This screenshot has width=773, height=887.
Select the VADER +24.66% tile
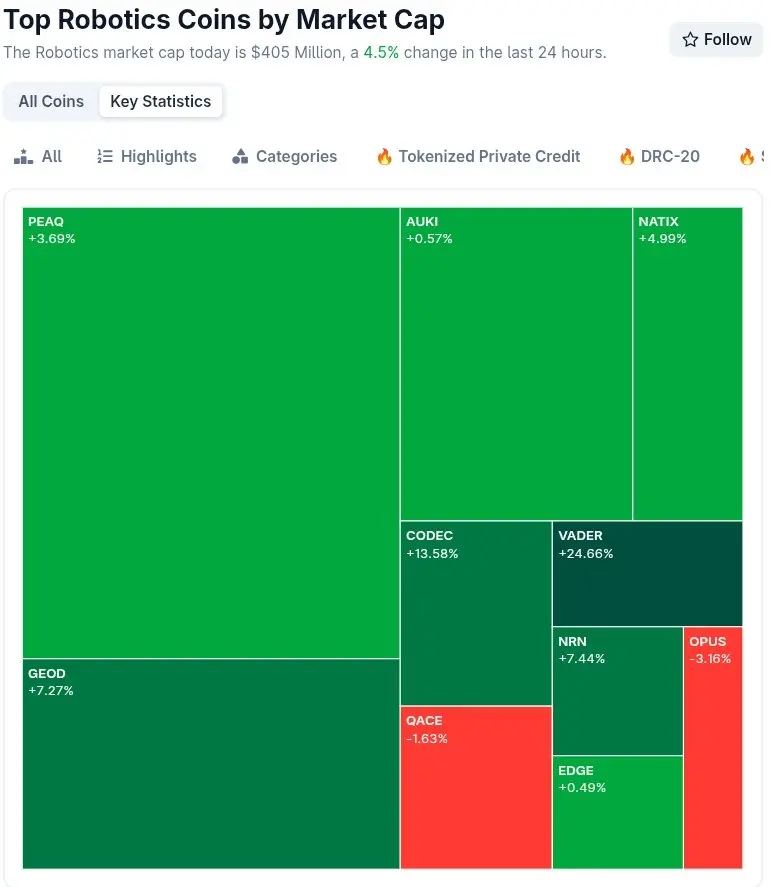tap(647, 574)
